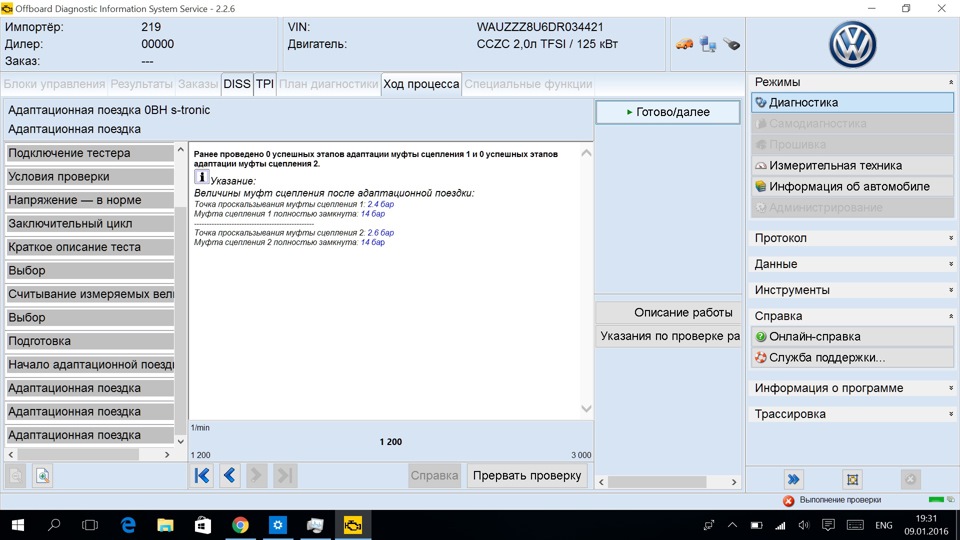Expand the Трассировка section
960x540 pixels.
[950, 414]
